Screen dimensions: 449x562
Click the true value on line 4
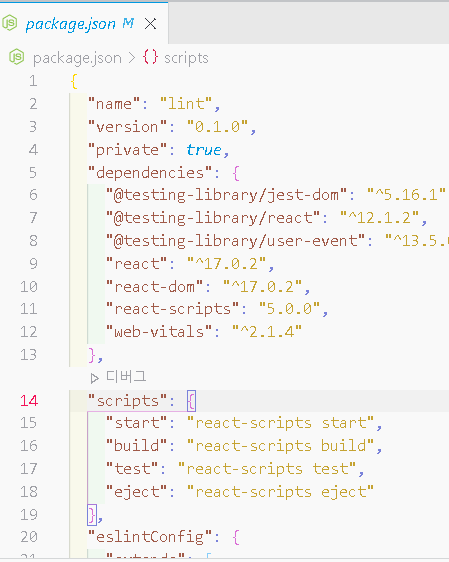(x=204, y=150)
